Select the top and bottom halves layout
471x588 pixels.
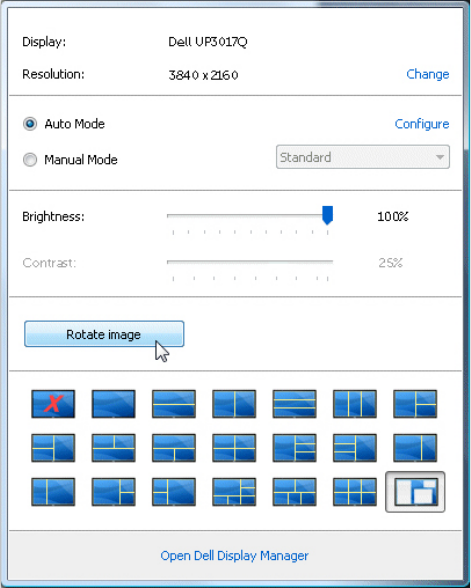(x=174, y=404)
